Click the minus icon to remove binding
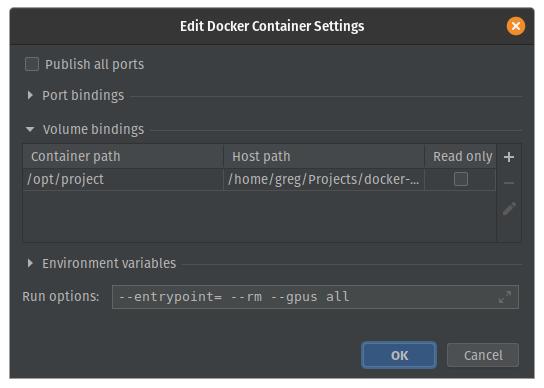The image size is (544, 388). point(509,183)
